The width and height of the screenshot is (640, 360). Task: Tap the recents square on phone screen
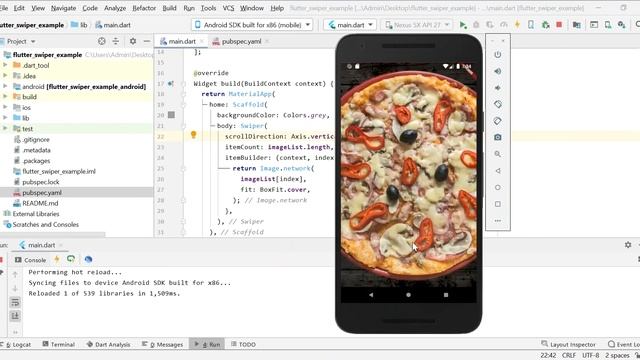446,295
